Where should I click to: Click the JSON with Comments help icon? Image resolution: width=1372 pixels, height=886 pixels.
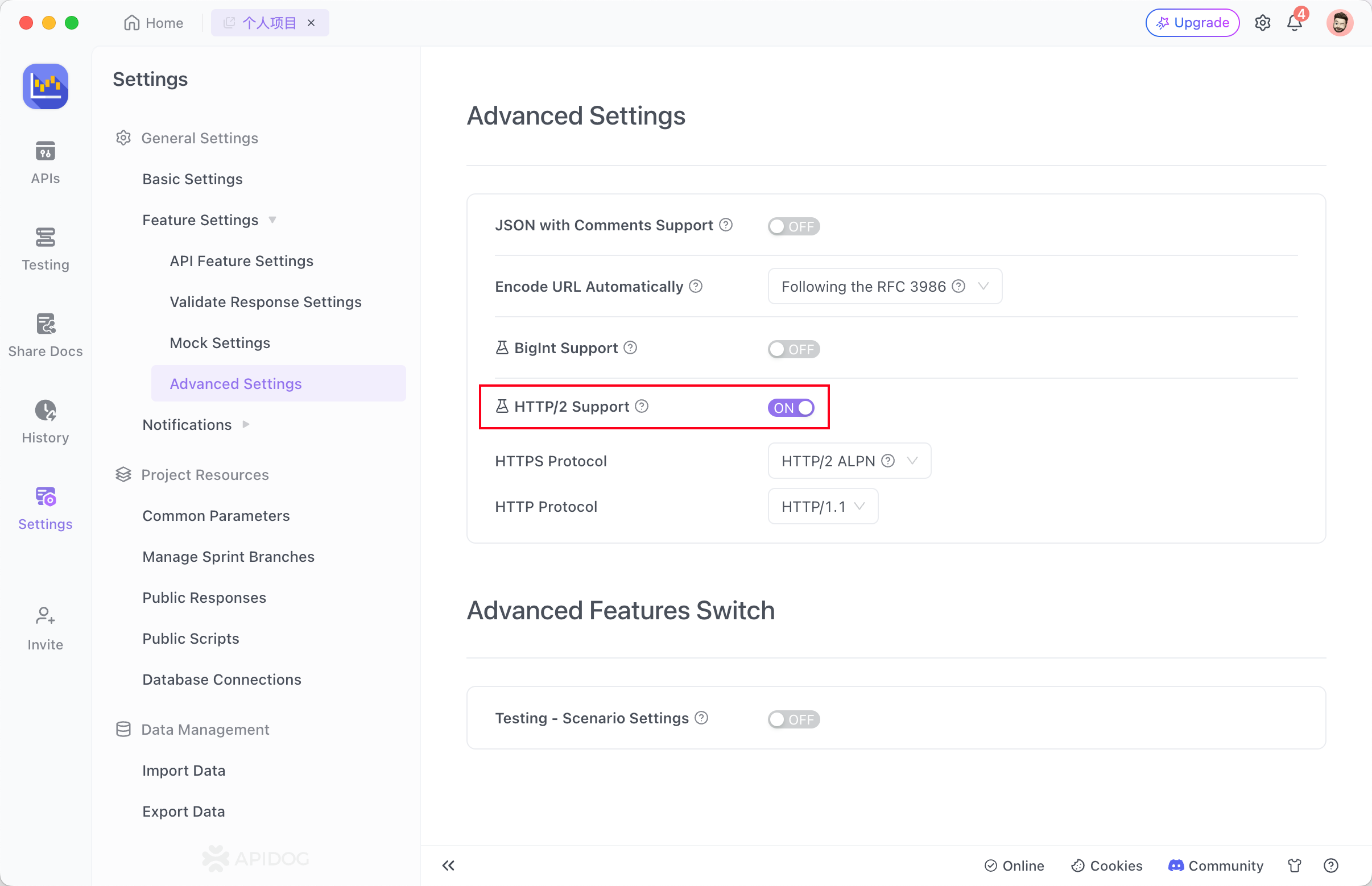[726, 225]
